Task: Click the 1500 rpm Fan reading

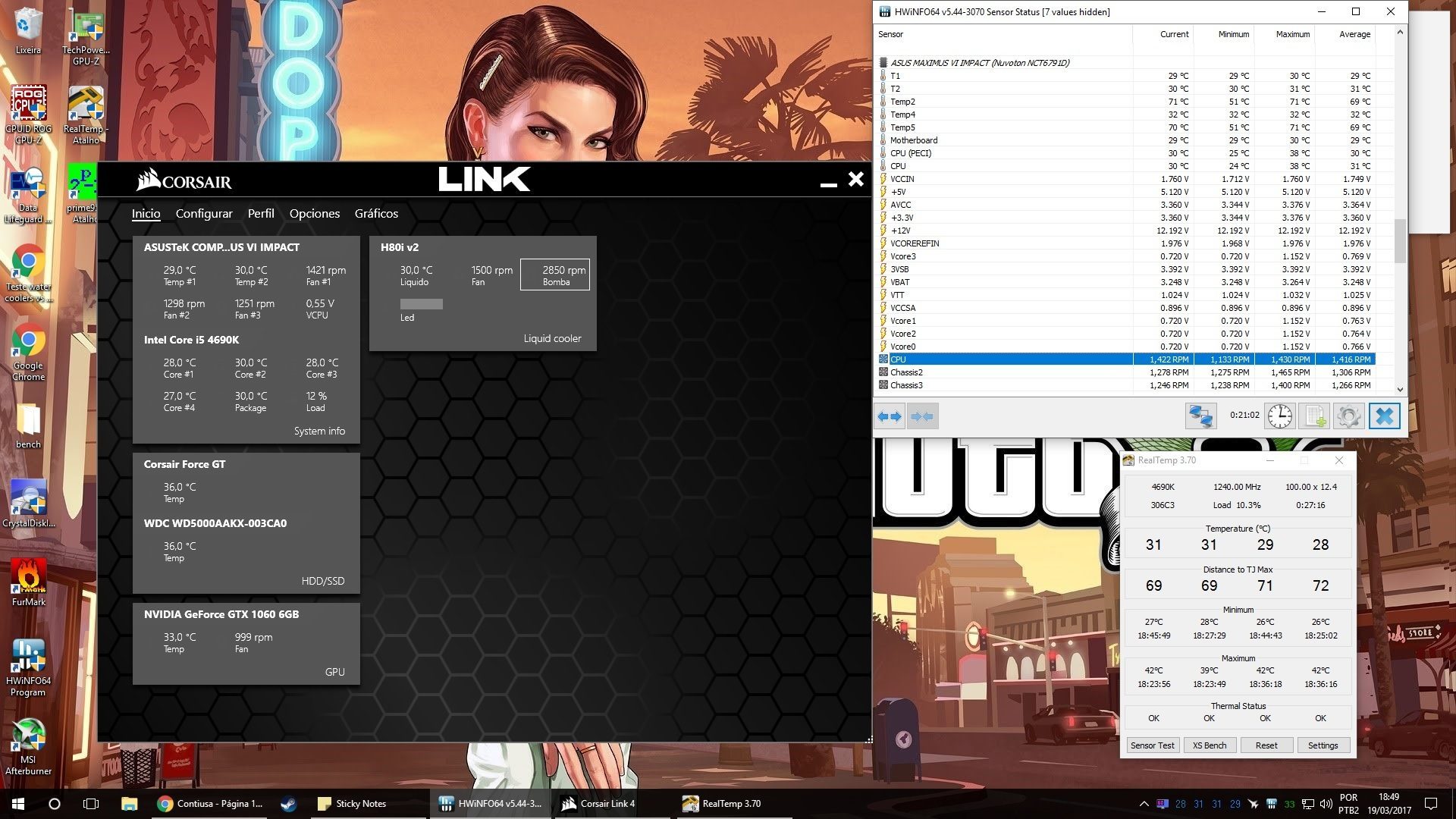Action: coord(491,275)
